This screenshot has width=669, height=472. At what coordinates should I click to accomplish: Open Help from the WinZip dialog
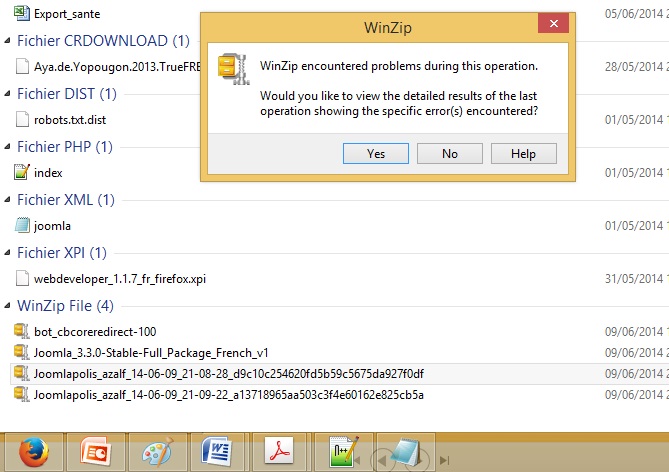coord(524,153)
